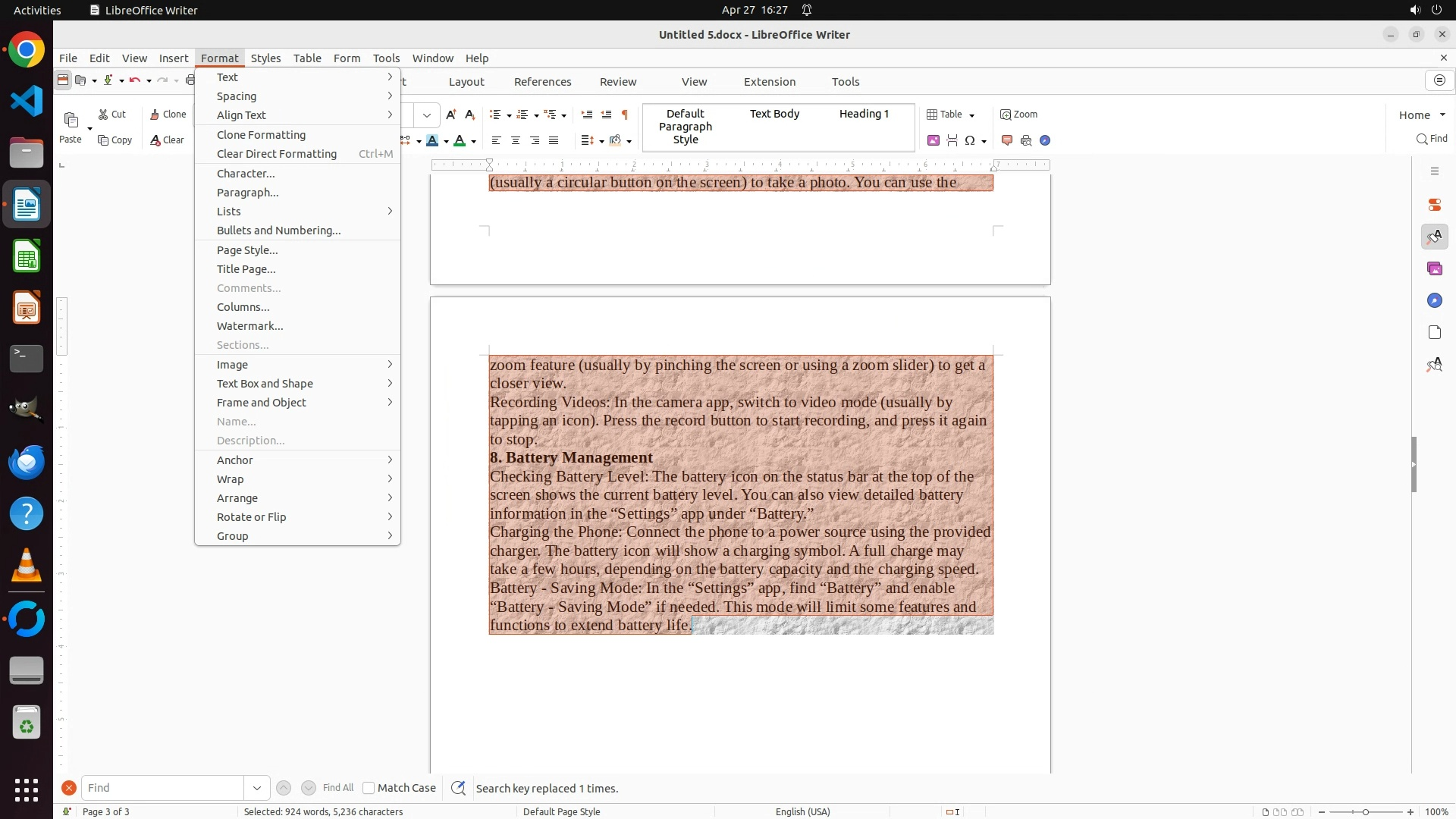Image resolution: width=1456 pixels, height=819 pixels.
Task: Open the Navigator sidebar compass icon
Action: tap(1434, 301)
